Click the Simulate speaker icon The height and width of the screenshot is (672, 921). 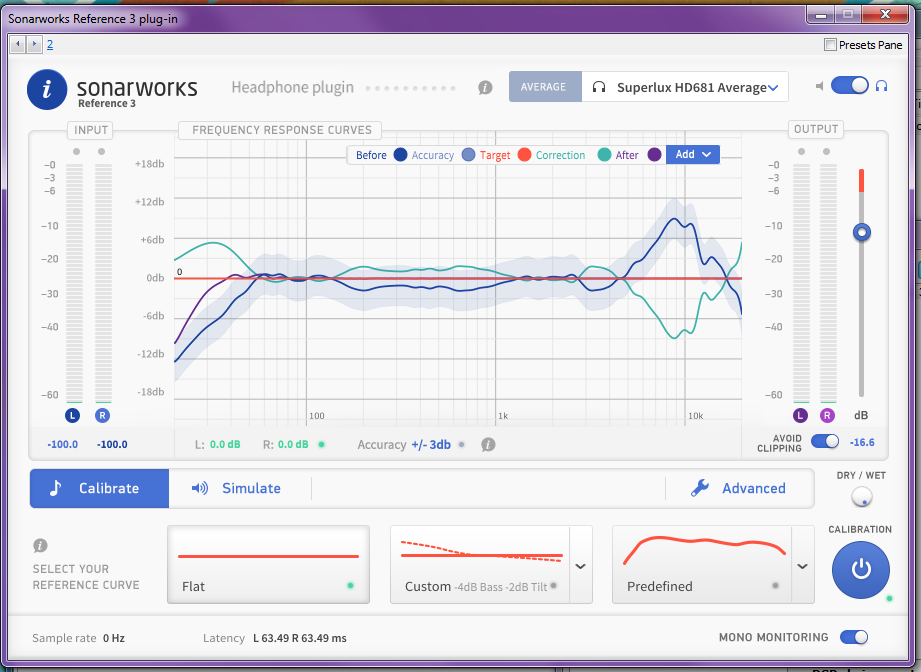(x=200, y=488)
